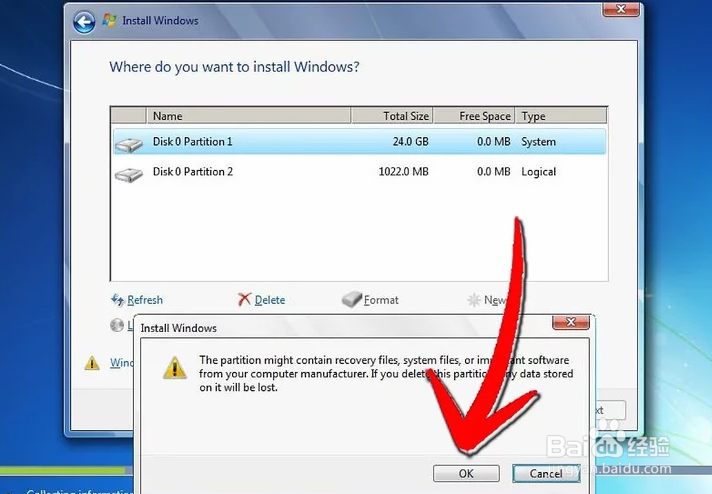Click Free Space 0.0 MB for Partition 1
Screen dimensions: 712x494
click(494, 142)
